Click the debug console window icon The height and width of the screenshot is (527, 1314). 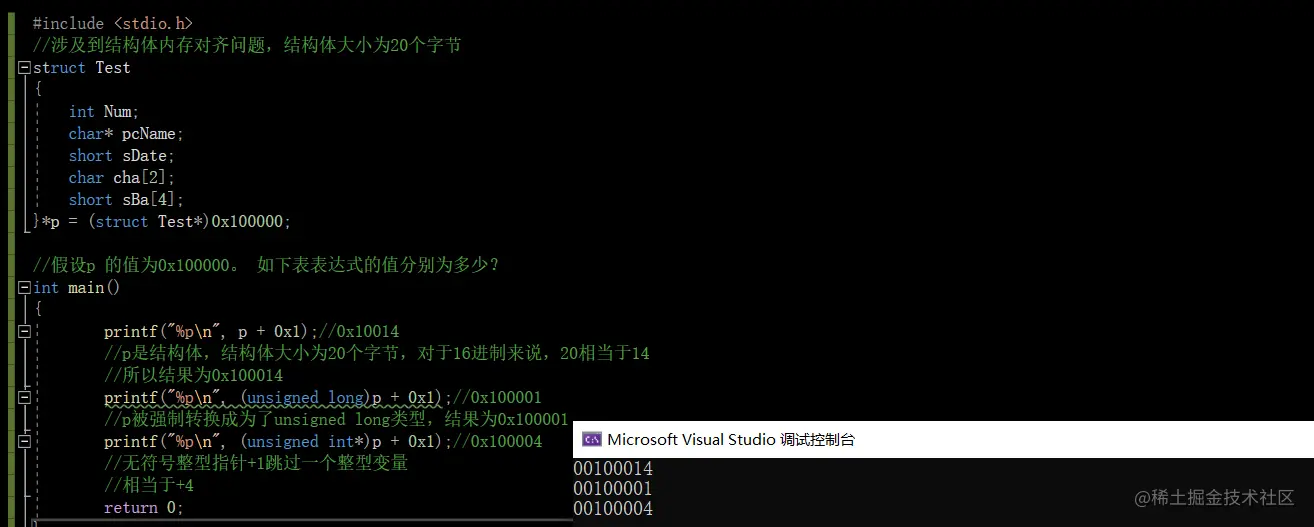591,439
